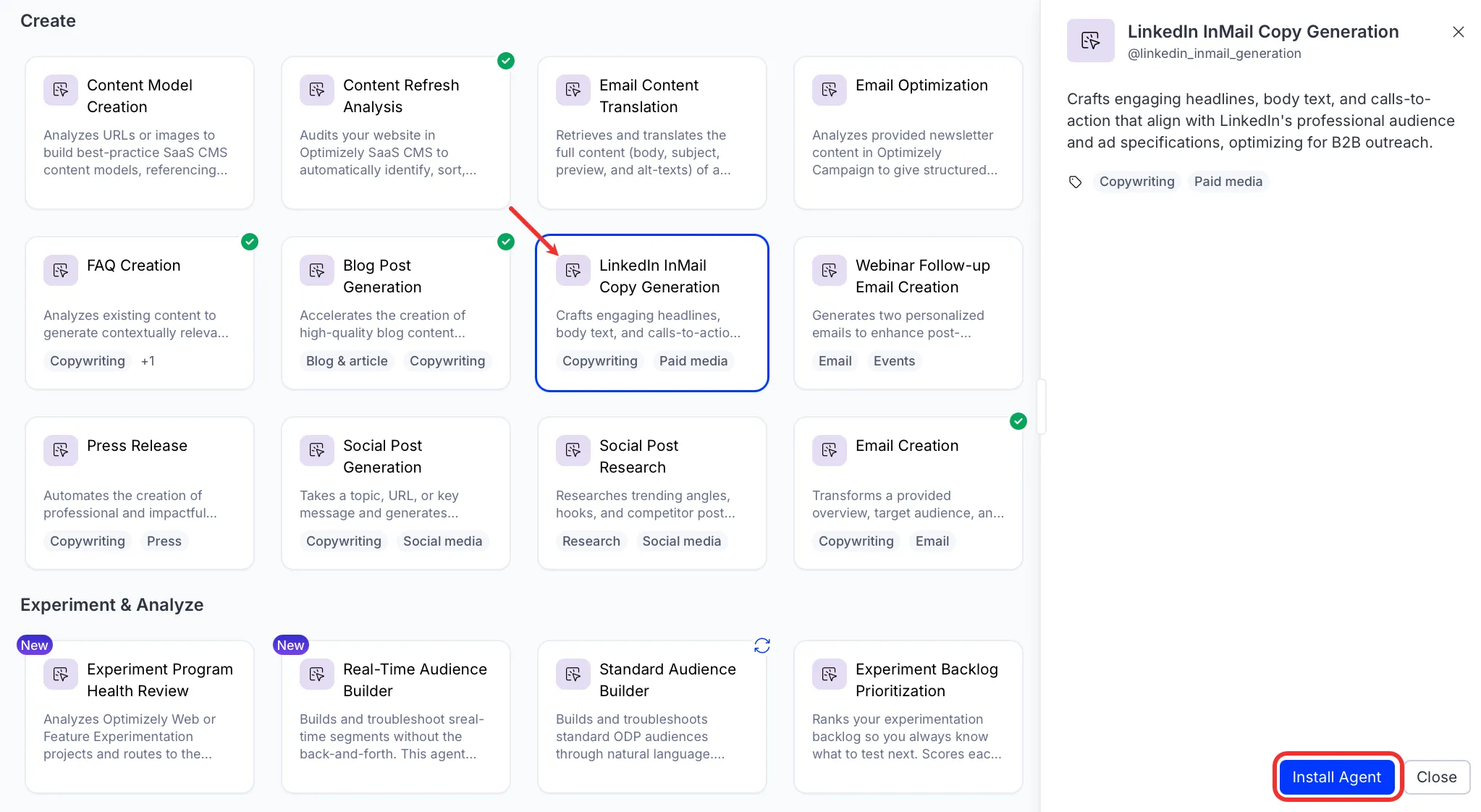Image resolution: width=1481 pixels, height=812 pixels.
Task: Click the Copywriting tag on Email Creation card
Action: tap(856, 541)
